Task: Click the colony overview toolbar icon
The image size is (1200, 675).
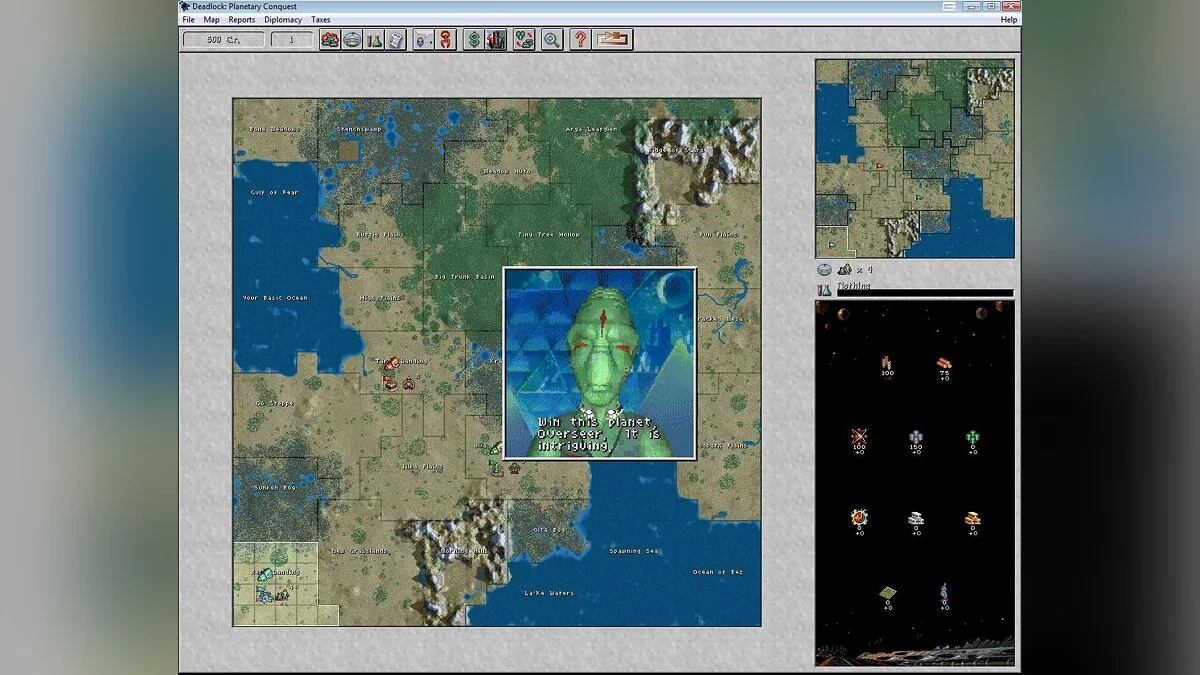Action: pyautogui.click(x=330, y=40)
